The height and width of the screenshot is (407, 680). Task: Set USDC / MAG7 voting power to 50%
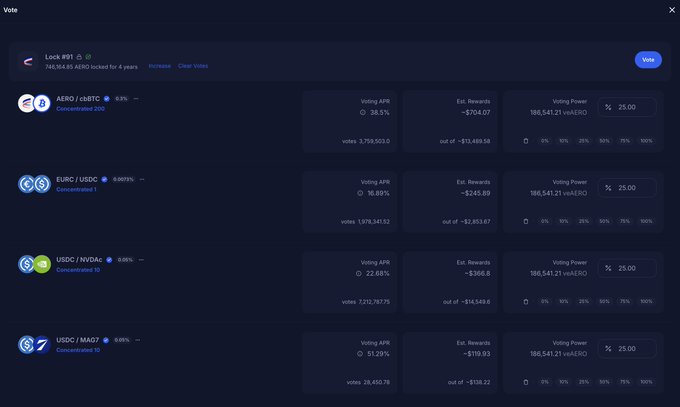click(604, 382)
